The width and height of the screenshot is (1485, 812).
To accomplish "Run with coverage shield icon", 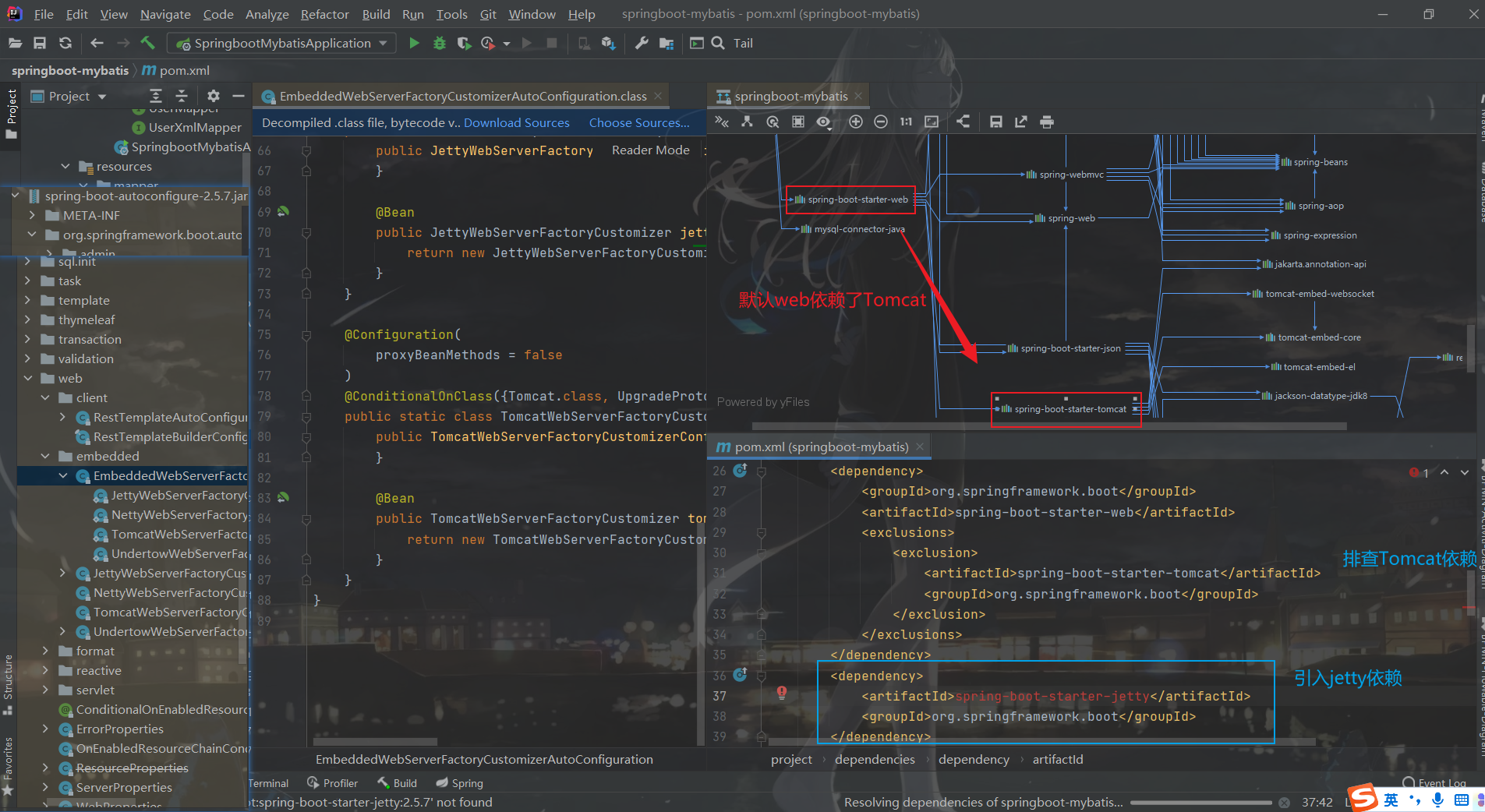I will (465, 44).
